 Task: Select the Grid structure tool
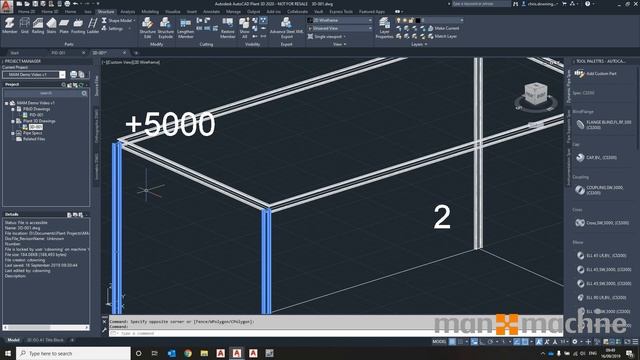click(x=24, y=25)
